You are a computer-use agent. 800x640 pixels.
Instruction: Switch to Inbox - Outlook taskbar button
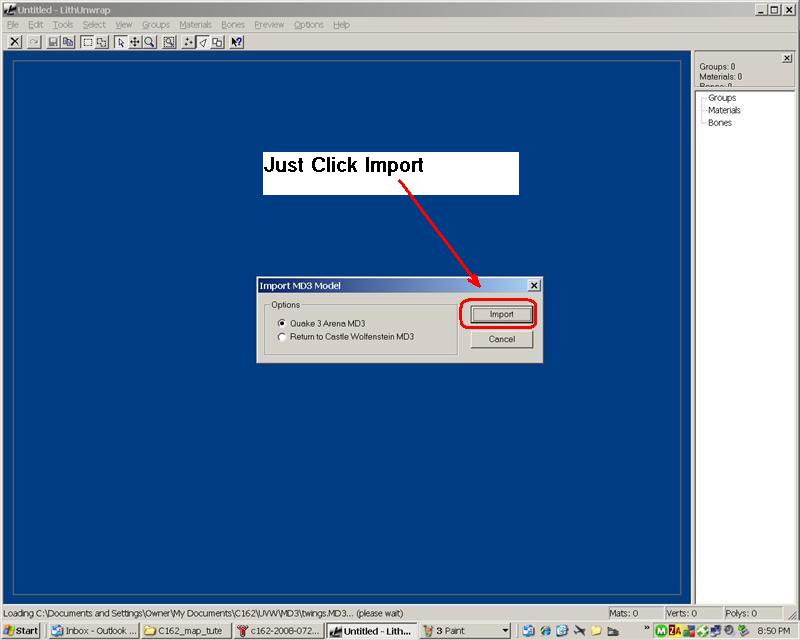[x=94, y=631]
